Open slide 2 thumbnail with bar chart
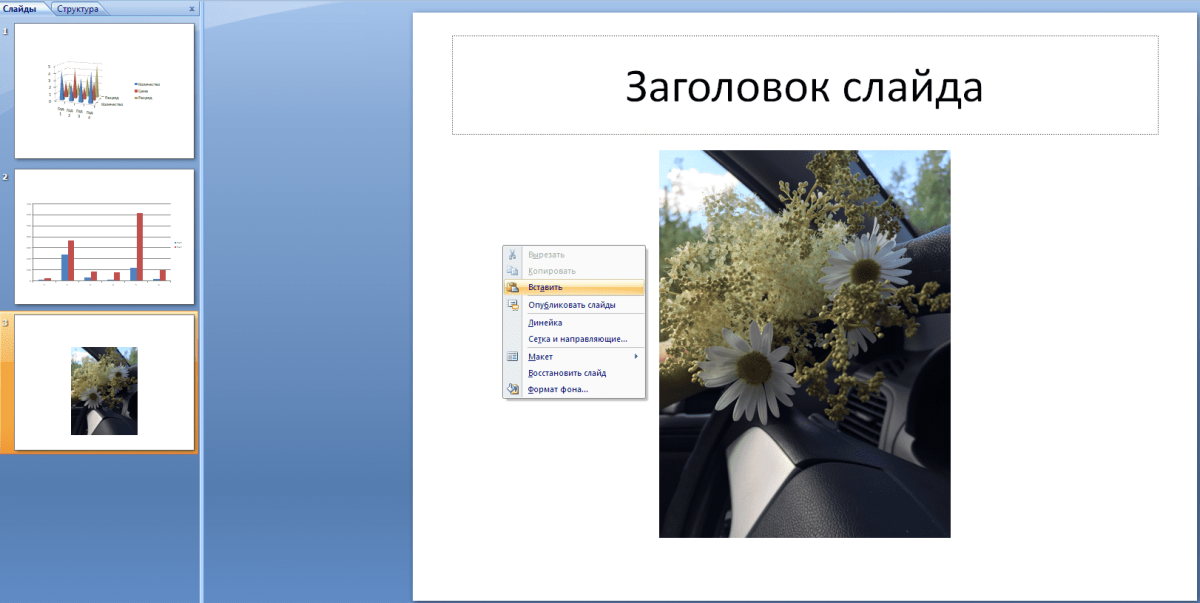Viewport: 1200px width, 603px height. (104, 237)
